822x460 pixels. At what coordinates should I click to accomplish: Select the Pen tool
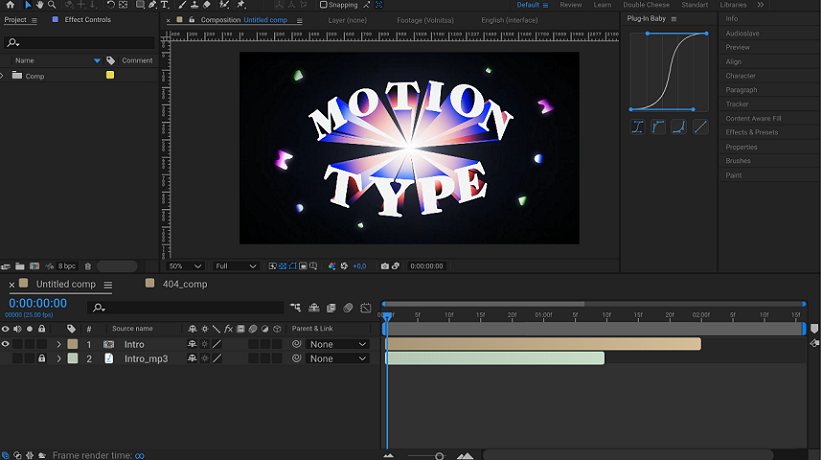[151, 5]
